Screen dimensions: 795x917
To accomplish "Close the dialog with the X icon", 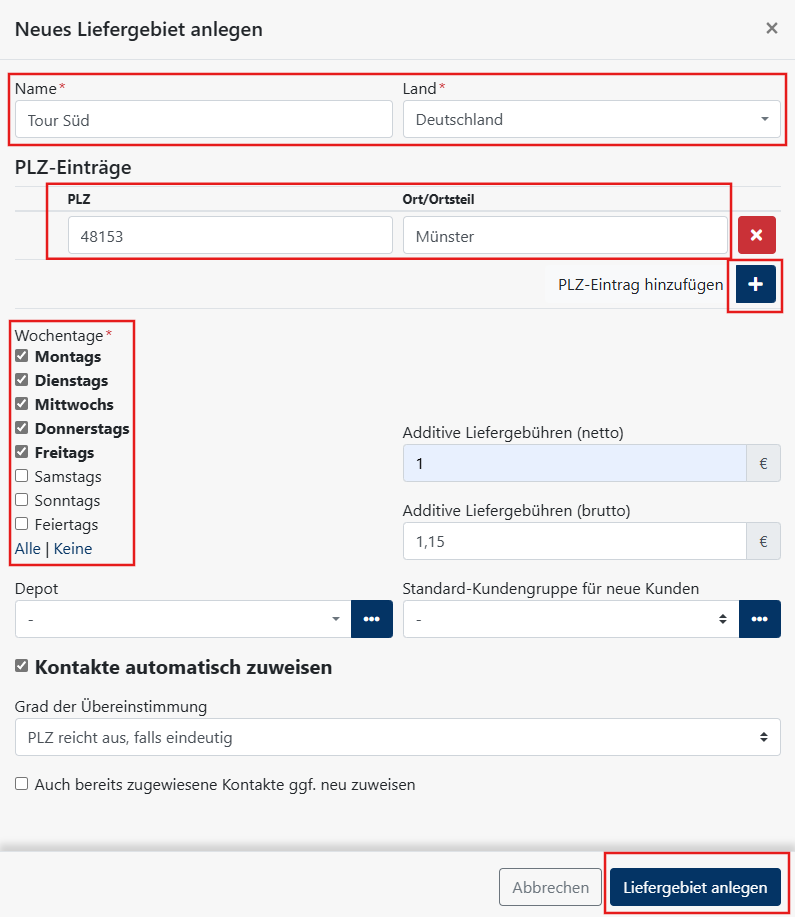I will (771, 29).
